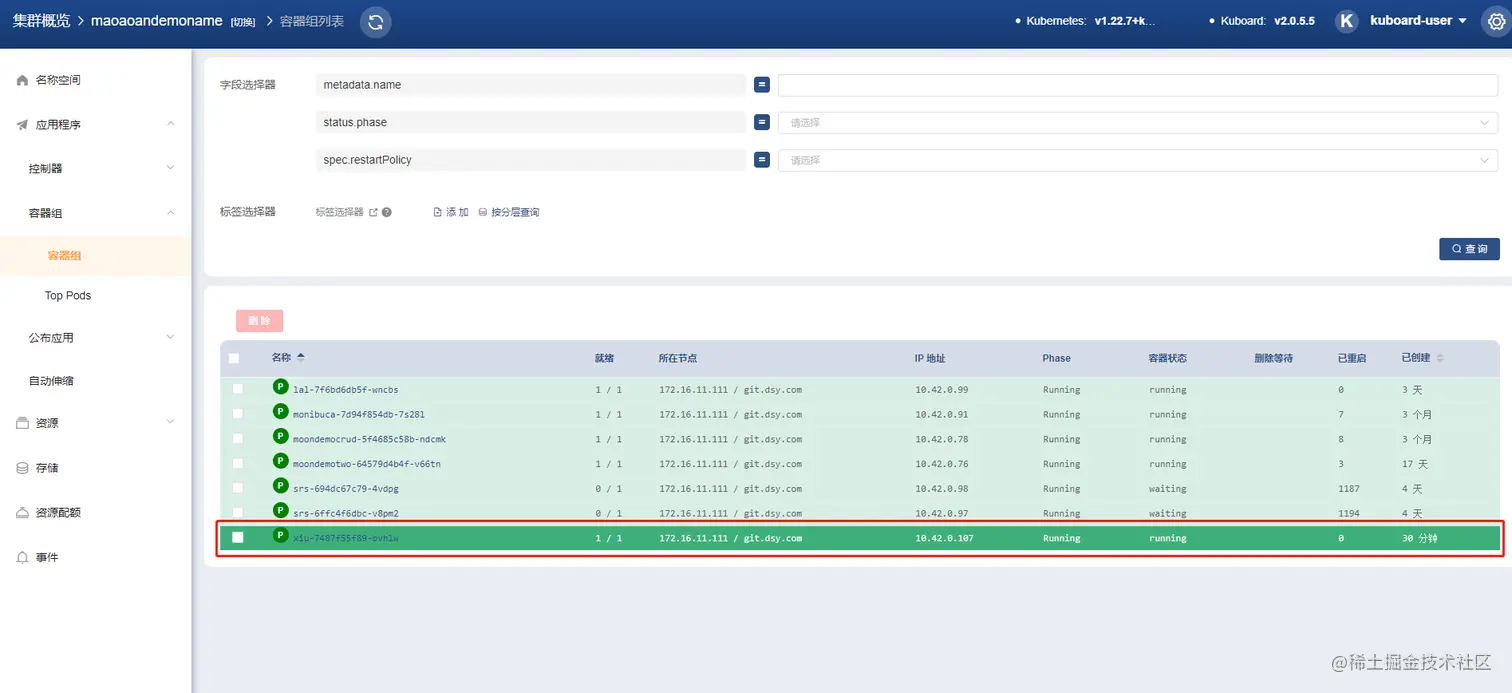Open the kuboard-user account dropdown
The height and width of the screenshot is (693, 1512).
1417,21
